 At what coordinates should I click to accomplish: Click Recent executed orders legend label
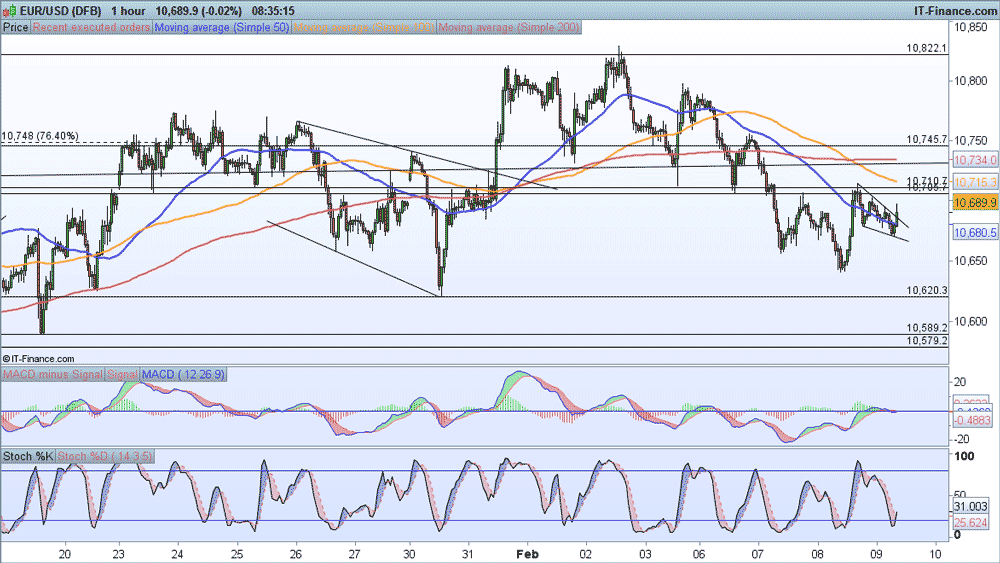(91, 27)
